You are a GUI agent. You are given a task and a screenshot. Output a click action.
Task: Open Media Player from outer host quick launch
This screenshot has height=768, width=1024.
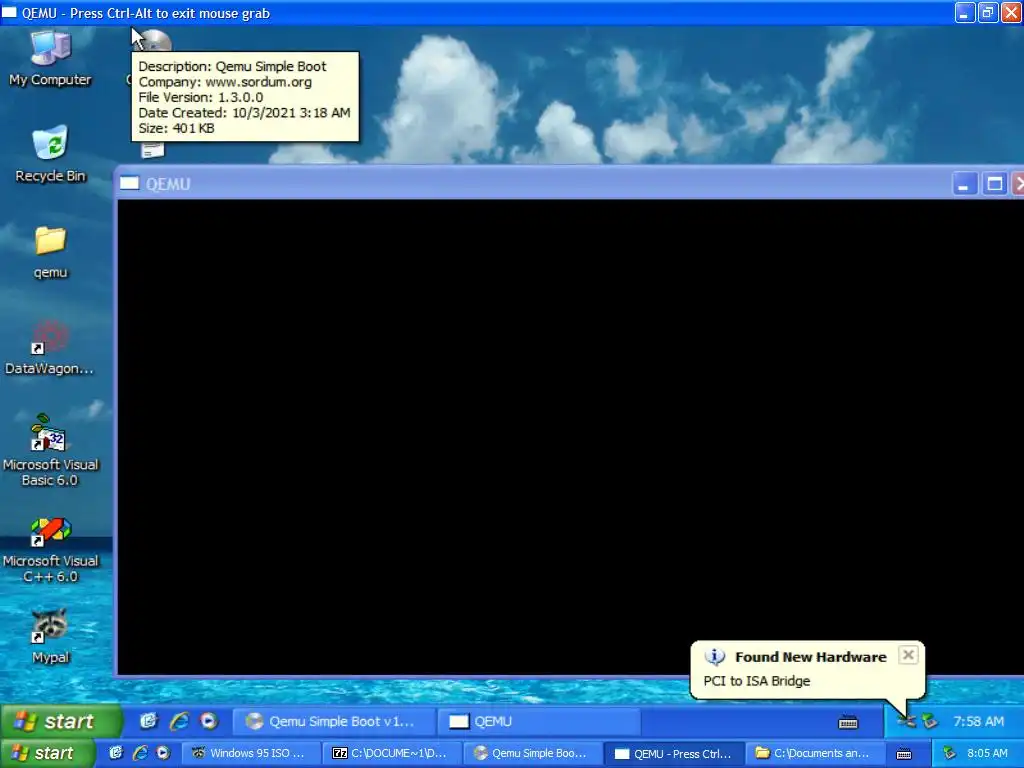click(163, 753)
